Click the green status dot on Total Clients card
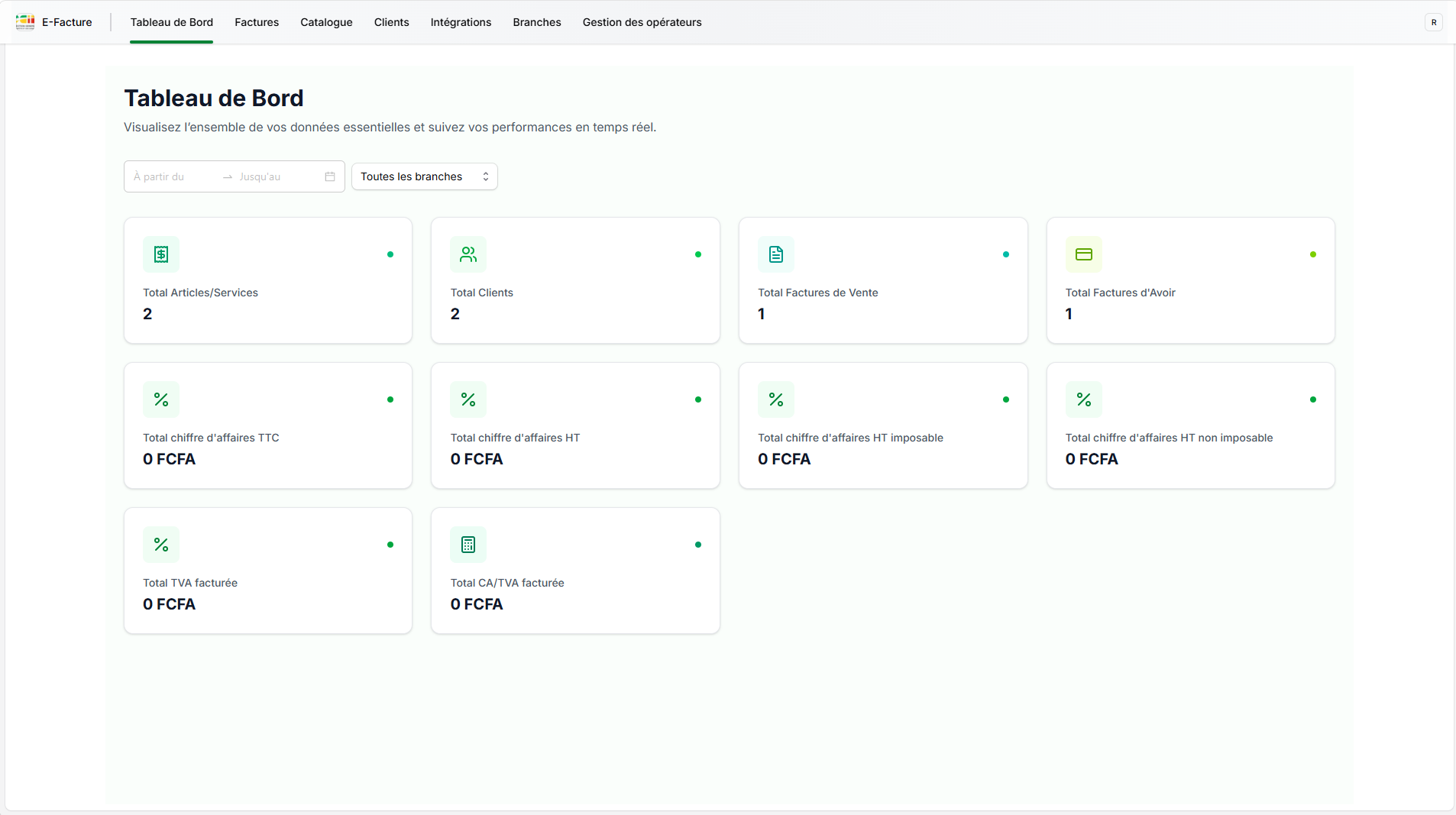Viewport: 1456px width, 815px height. coord(697,254)
